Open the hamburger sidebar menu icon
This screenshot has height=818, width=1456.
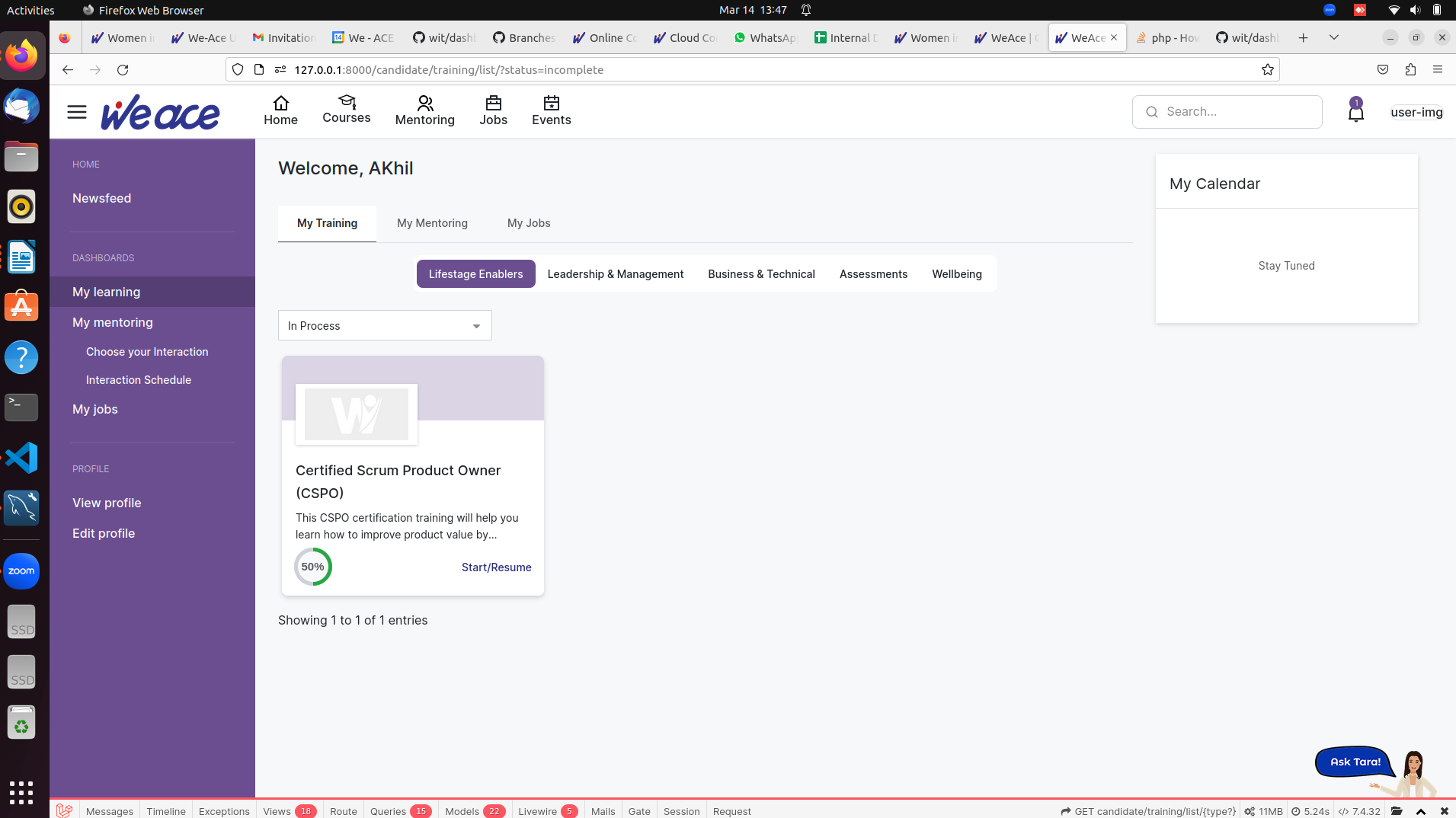coord(77,113)
